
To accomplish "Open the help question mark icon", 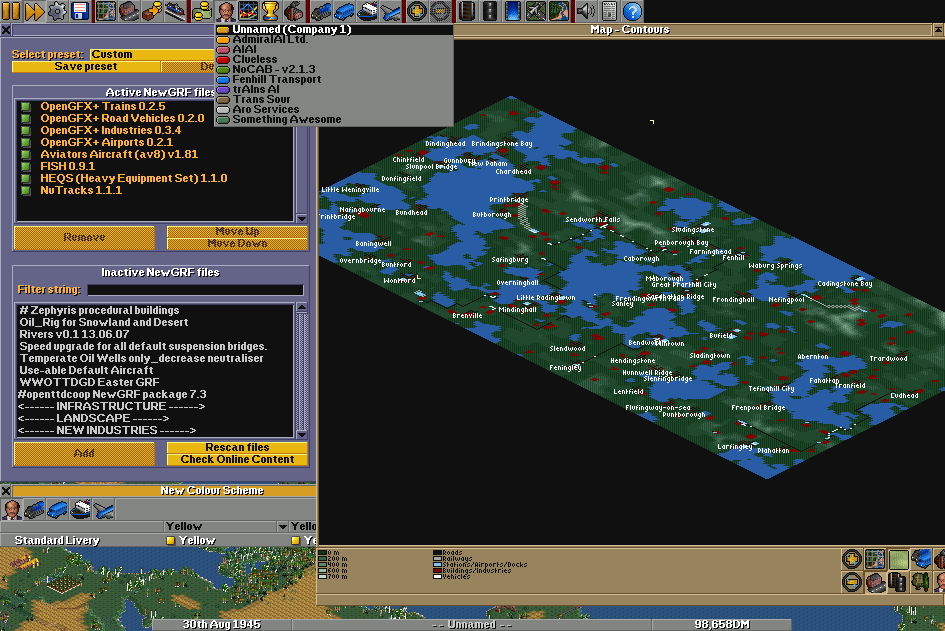I will 632,11.
